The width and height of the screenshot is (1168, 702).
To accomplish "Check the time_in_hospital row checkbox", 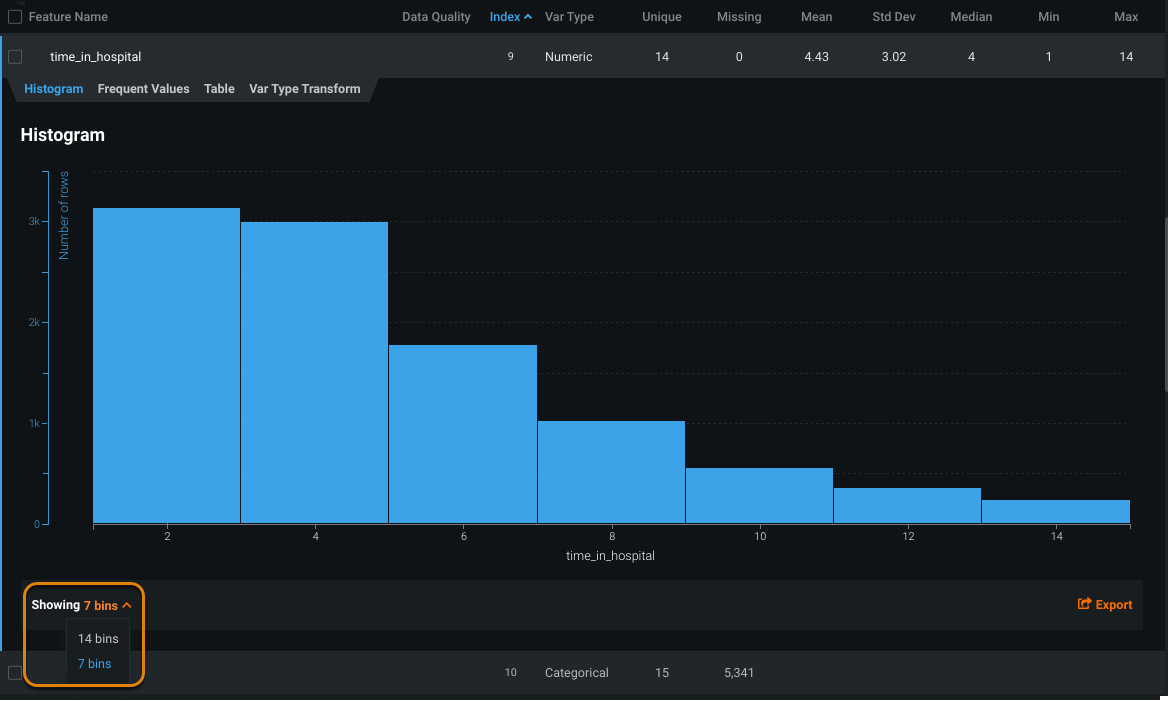I will pyautogui.click(x=15, y=57).
